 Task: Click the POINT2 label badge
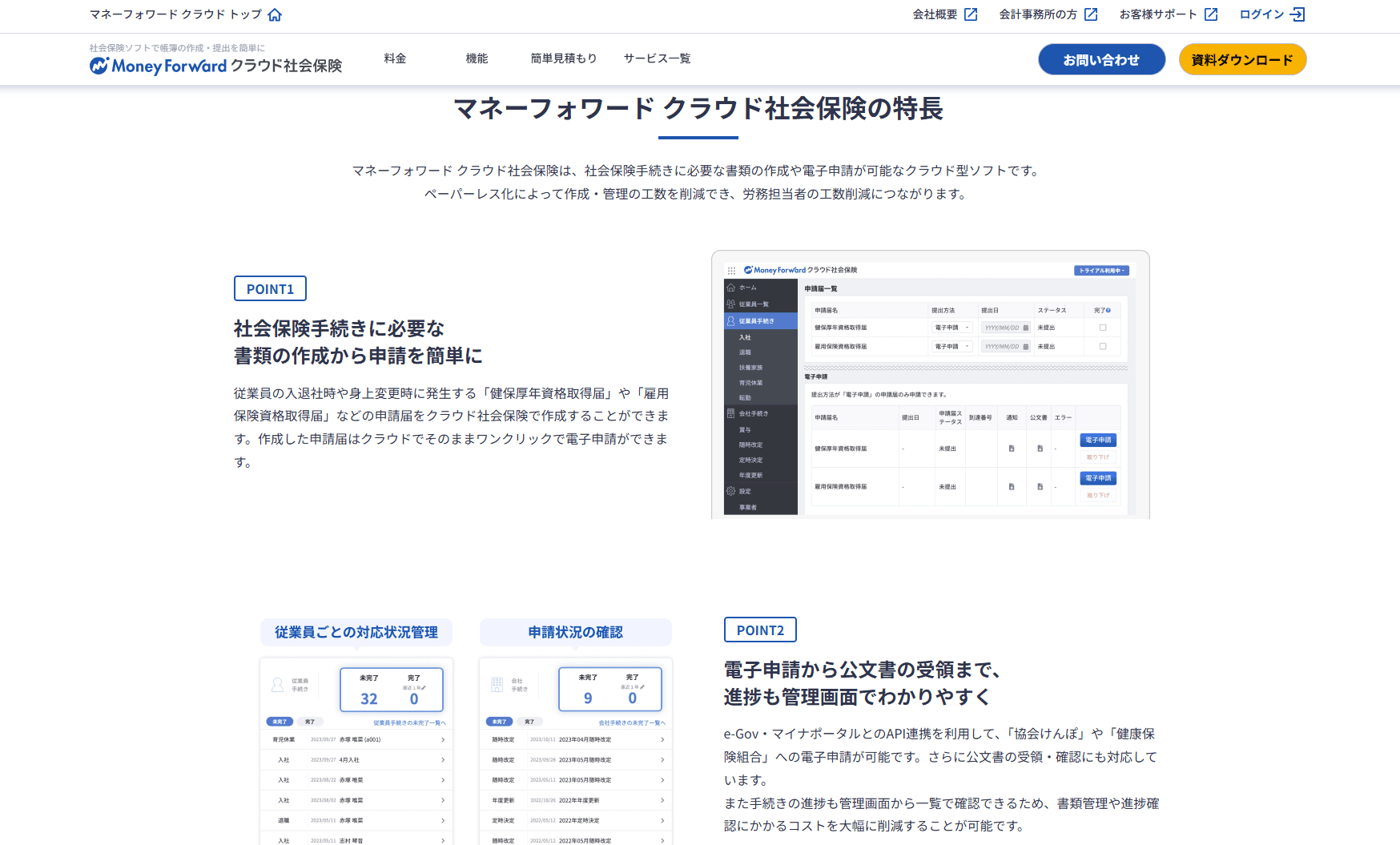click(760, 630)
